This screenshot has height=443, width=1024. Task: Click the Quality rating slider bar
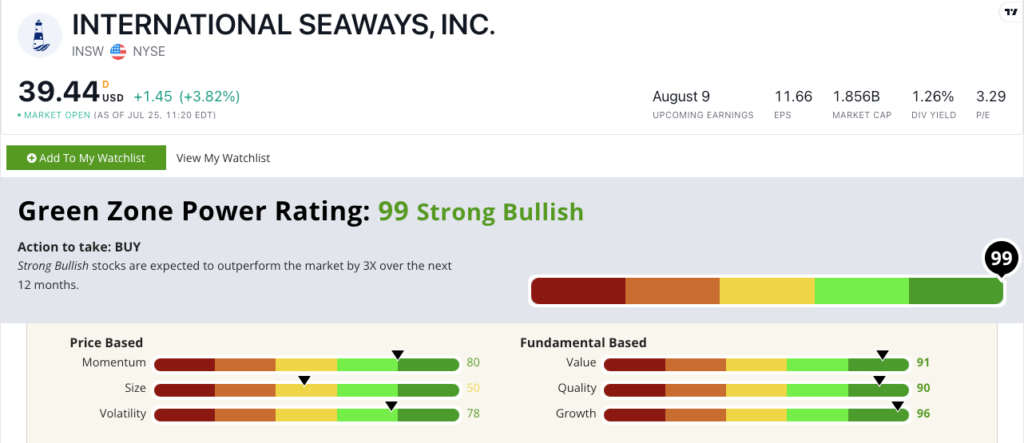756,389
